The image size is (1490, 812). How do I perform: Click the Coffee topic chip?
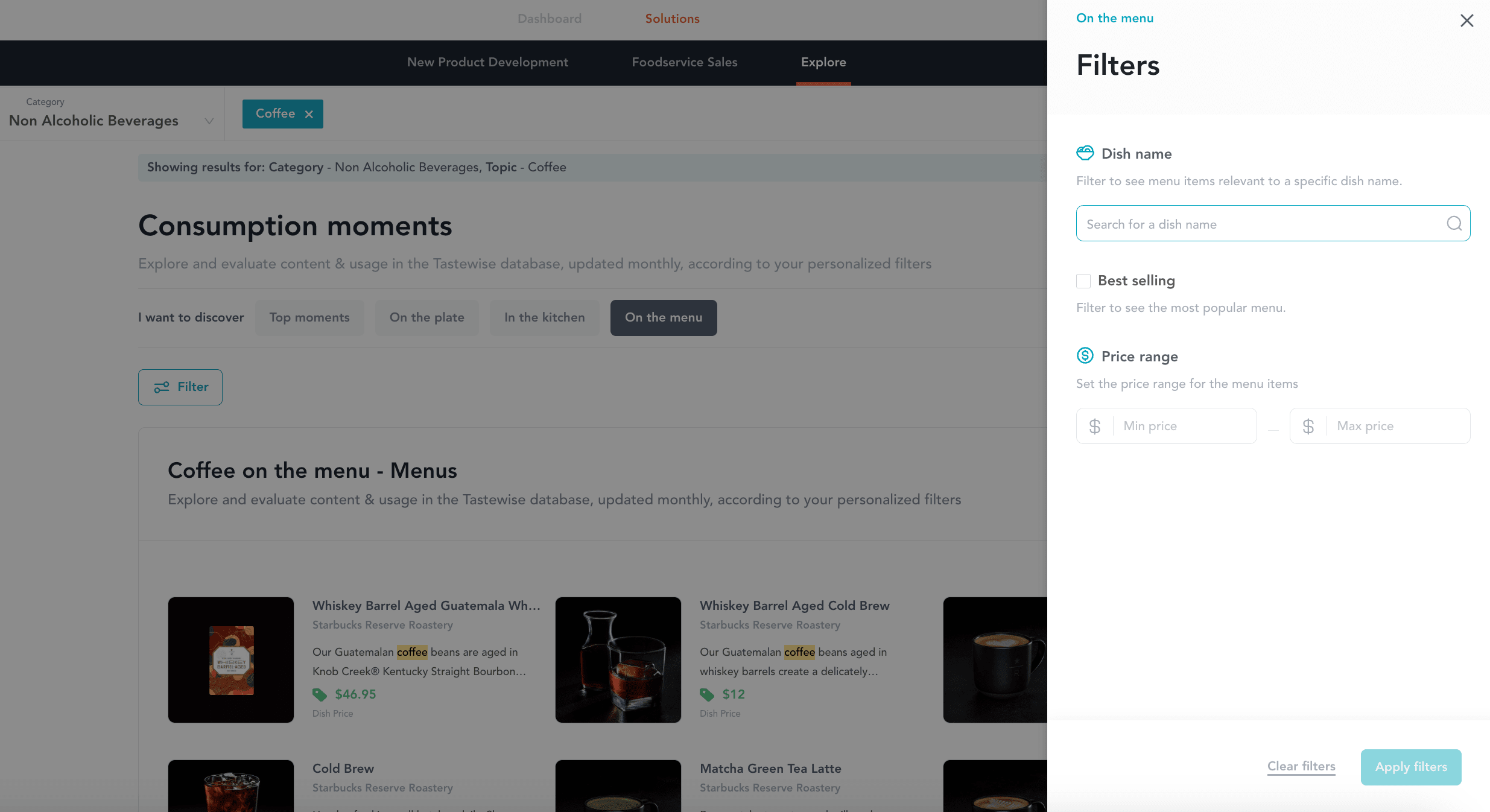283,114
